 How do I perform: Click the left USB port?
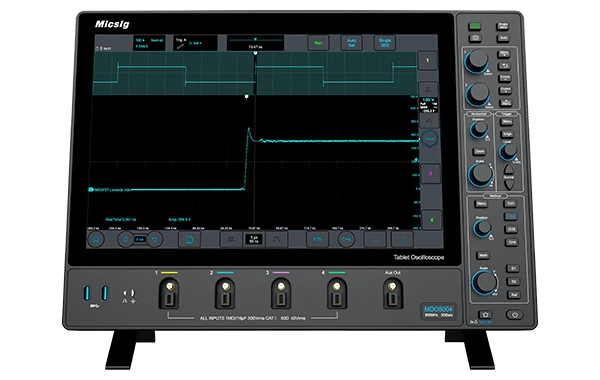click(x=86, y=293)
